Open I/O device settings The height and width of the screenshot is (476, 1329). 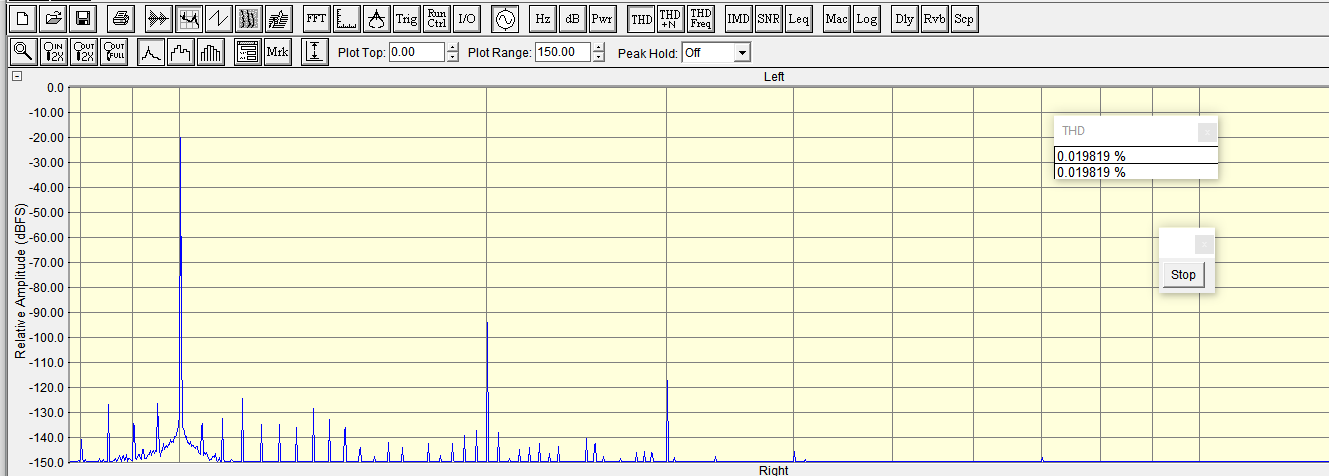tap(467, 18)
